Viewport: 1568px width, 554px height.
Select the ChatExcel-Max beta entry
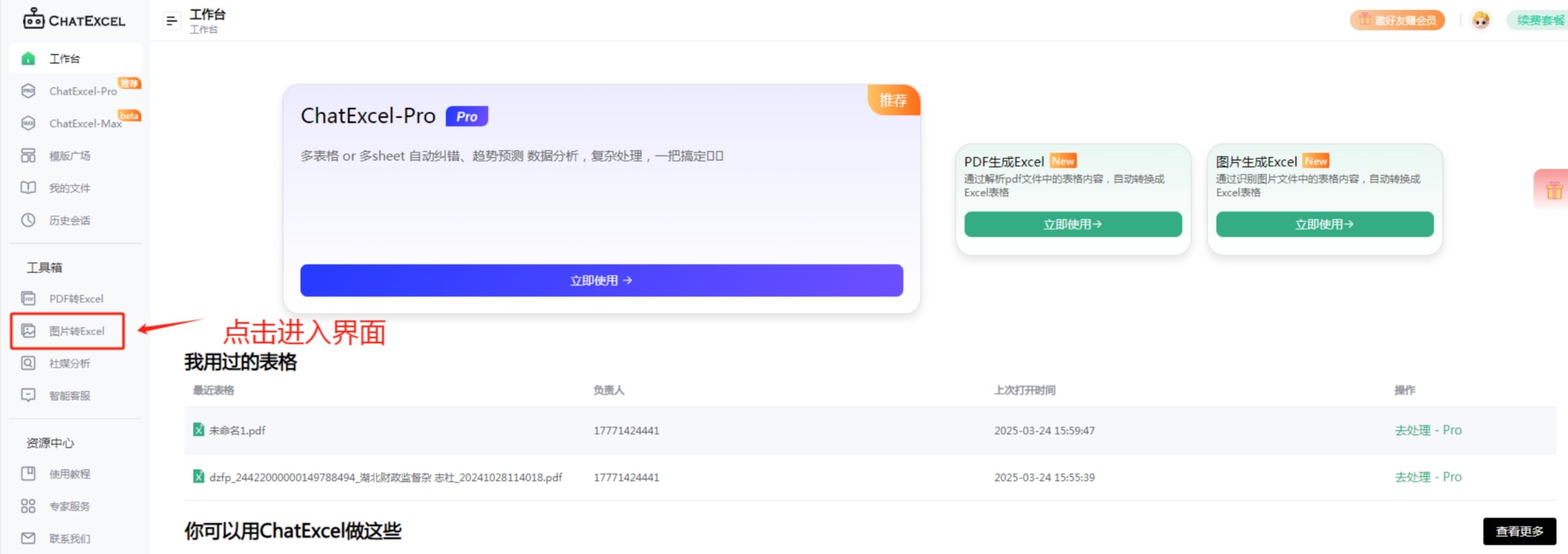click(85, 123)
